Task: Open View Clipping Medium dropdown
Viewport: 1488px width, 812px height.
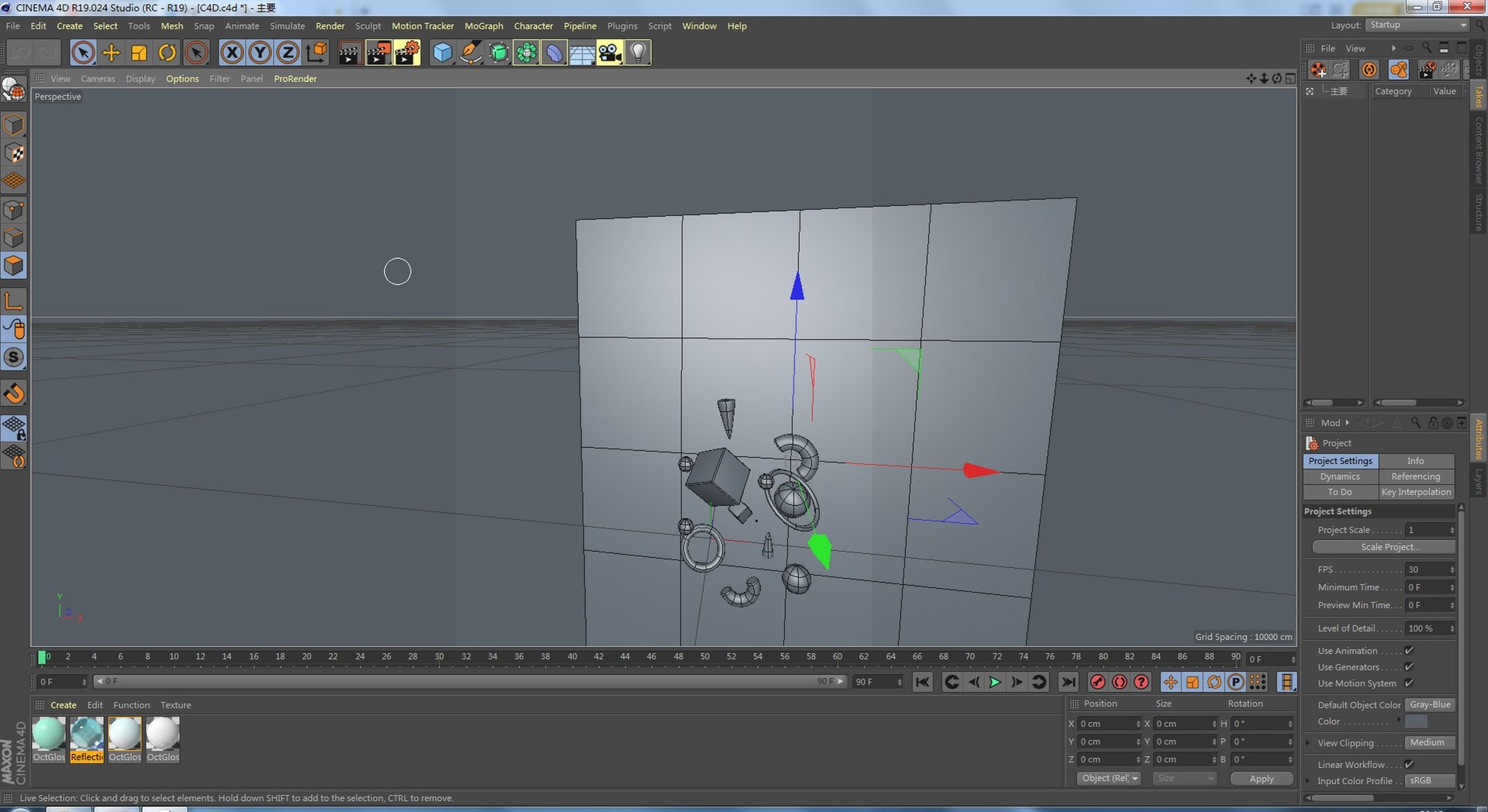Action: (1431, 743)
